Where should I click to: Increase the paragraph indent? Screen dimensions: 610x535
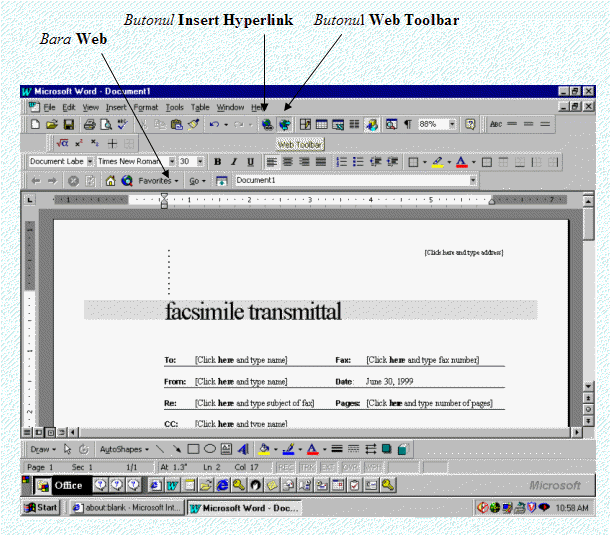coord(392,162)
